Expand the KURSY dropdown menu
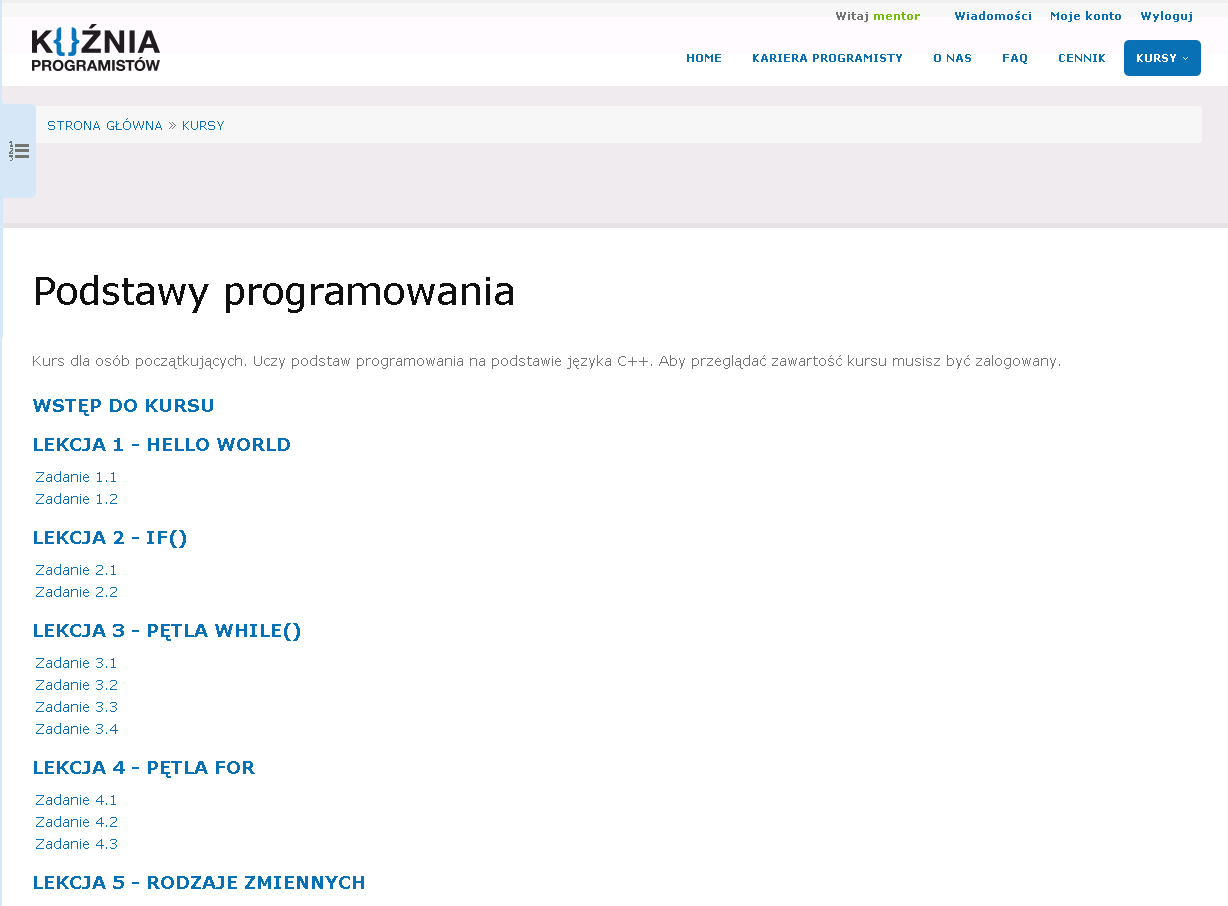Viewport: 1228px width, 906px height. pos(1161,58)
